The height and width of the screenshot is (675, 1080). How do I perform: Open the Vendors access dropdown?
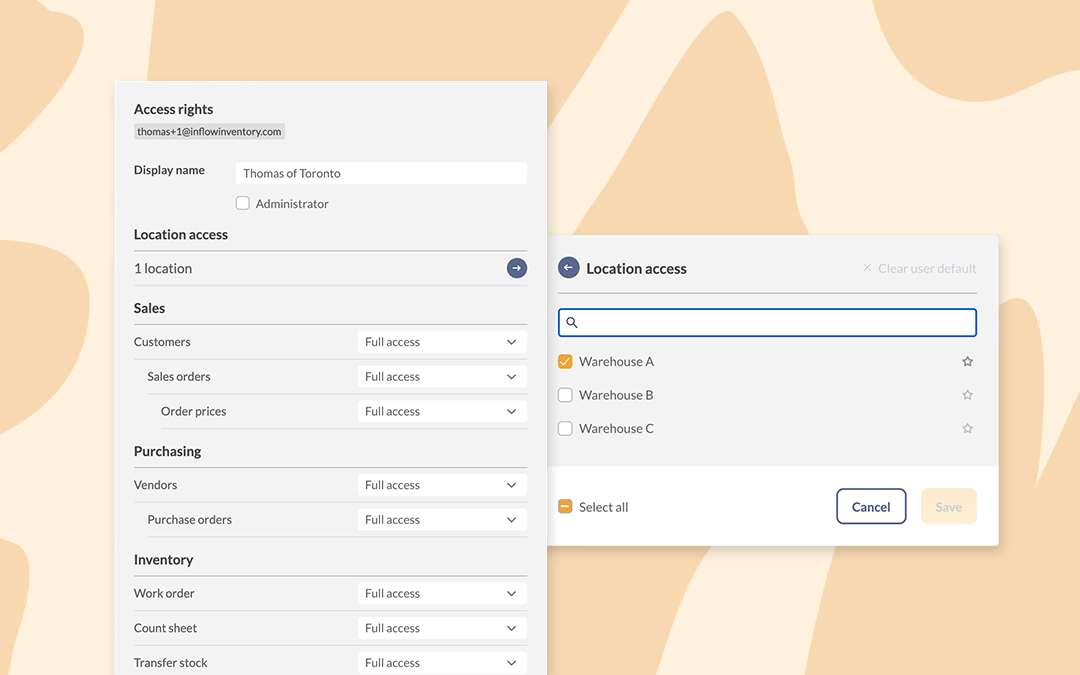[x=441, y=485]
